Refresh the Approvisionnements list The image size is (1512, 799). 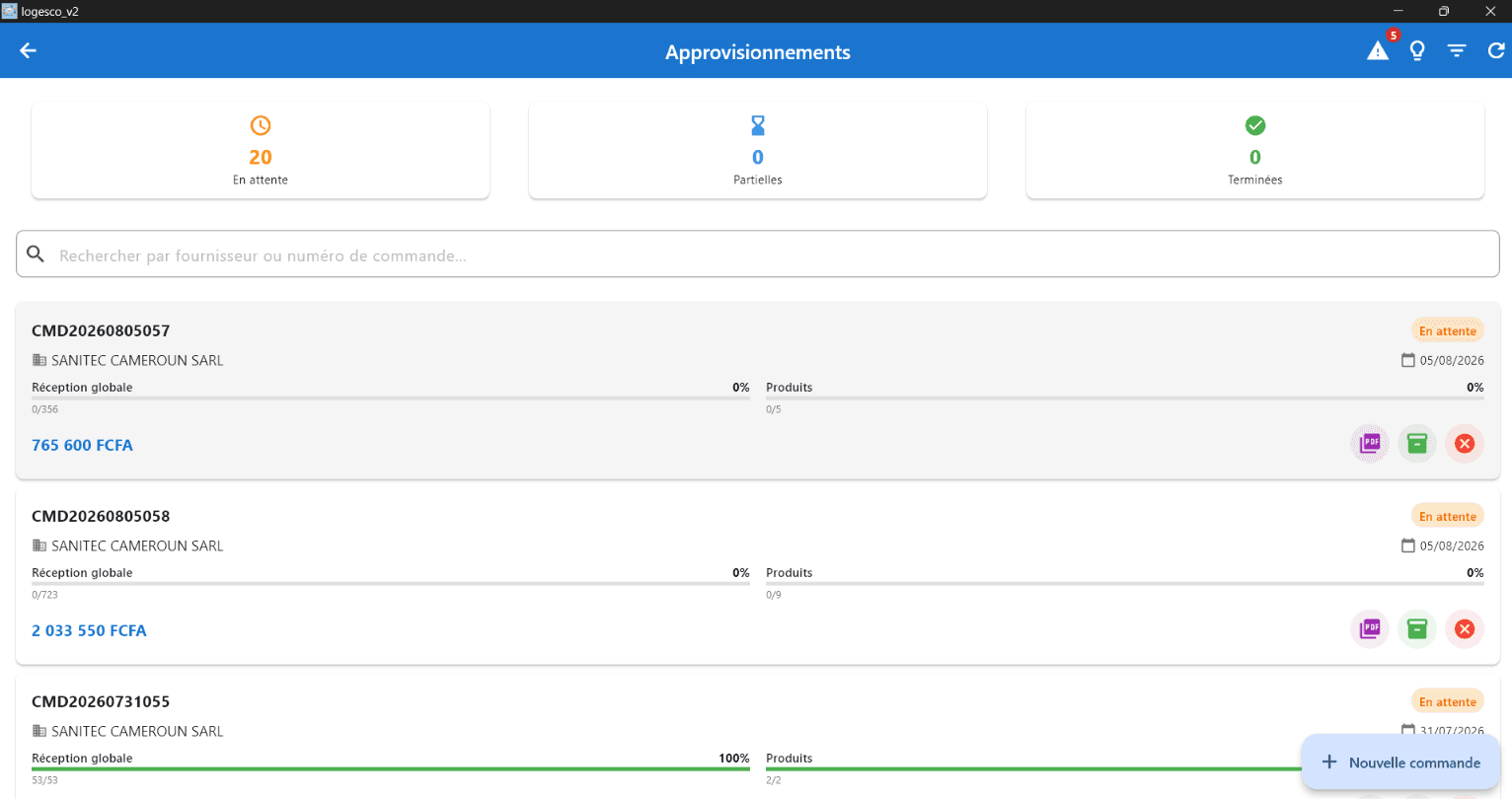1496,50
